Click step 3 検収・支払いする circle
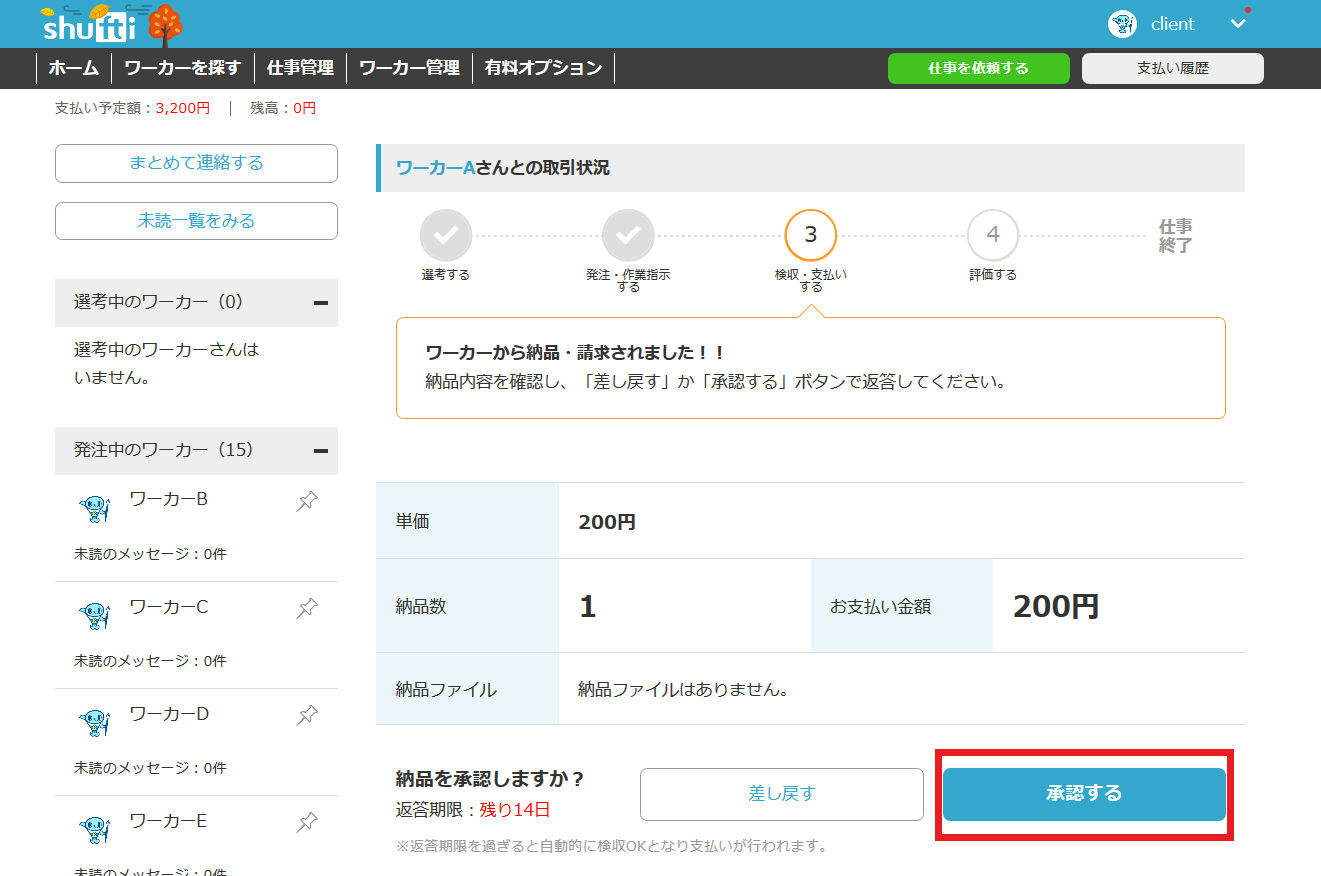The width and height of the screenshot is (1321, 876). click(x=811, y=236)
